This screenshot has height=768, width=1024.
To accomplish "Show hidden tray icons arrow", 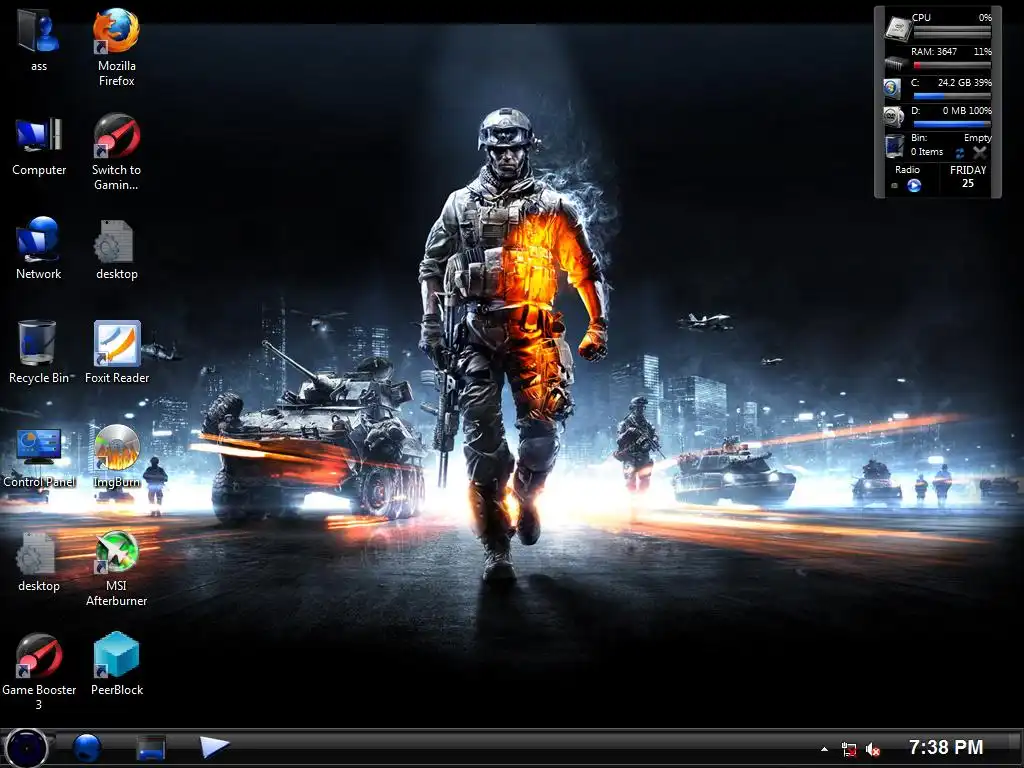I will click(x=824, y=749).
